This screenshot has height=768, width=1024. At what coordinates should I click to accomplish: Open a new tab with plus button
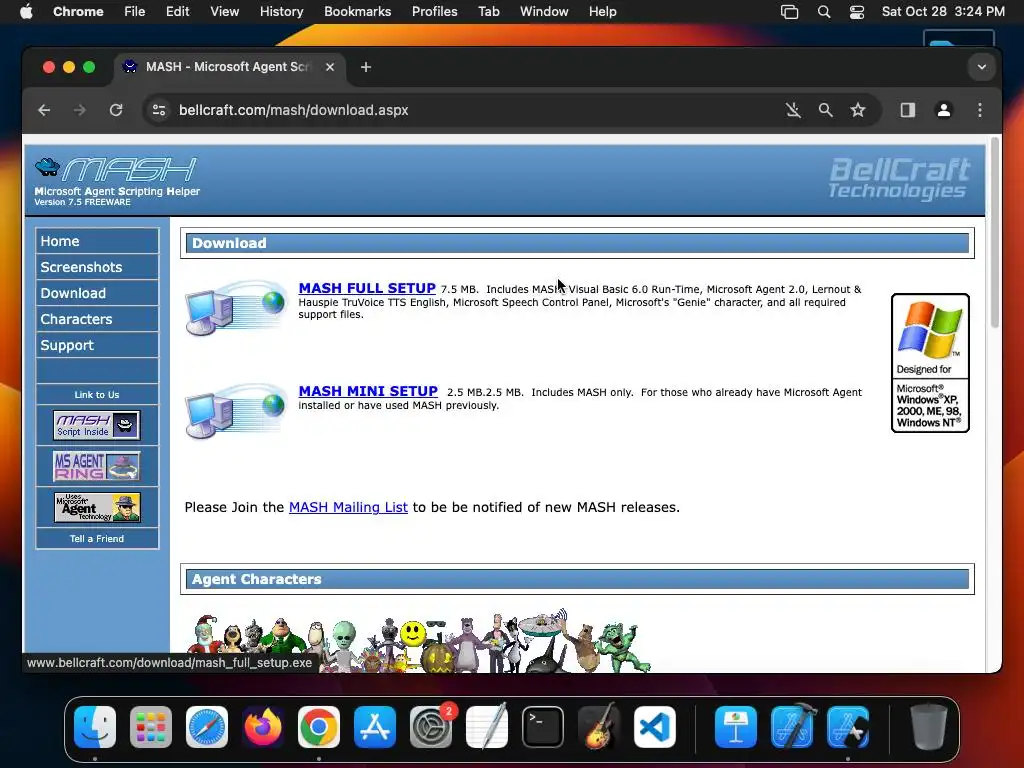[366, 67]
